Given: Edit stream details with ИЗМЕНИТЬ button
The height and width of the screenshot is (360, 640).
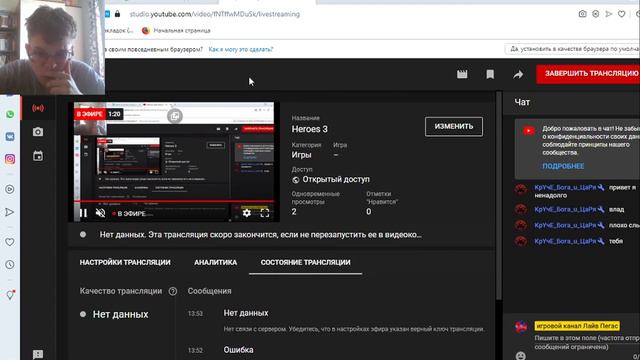Looking at the screenshot, I should tap(454, 127).
